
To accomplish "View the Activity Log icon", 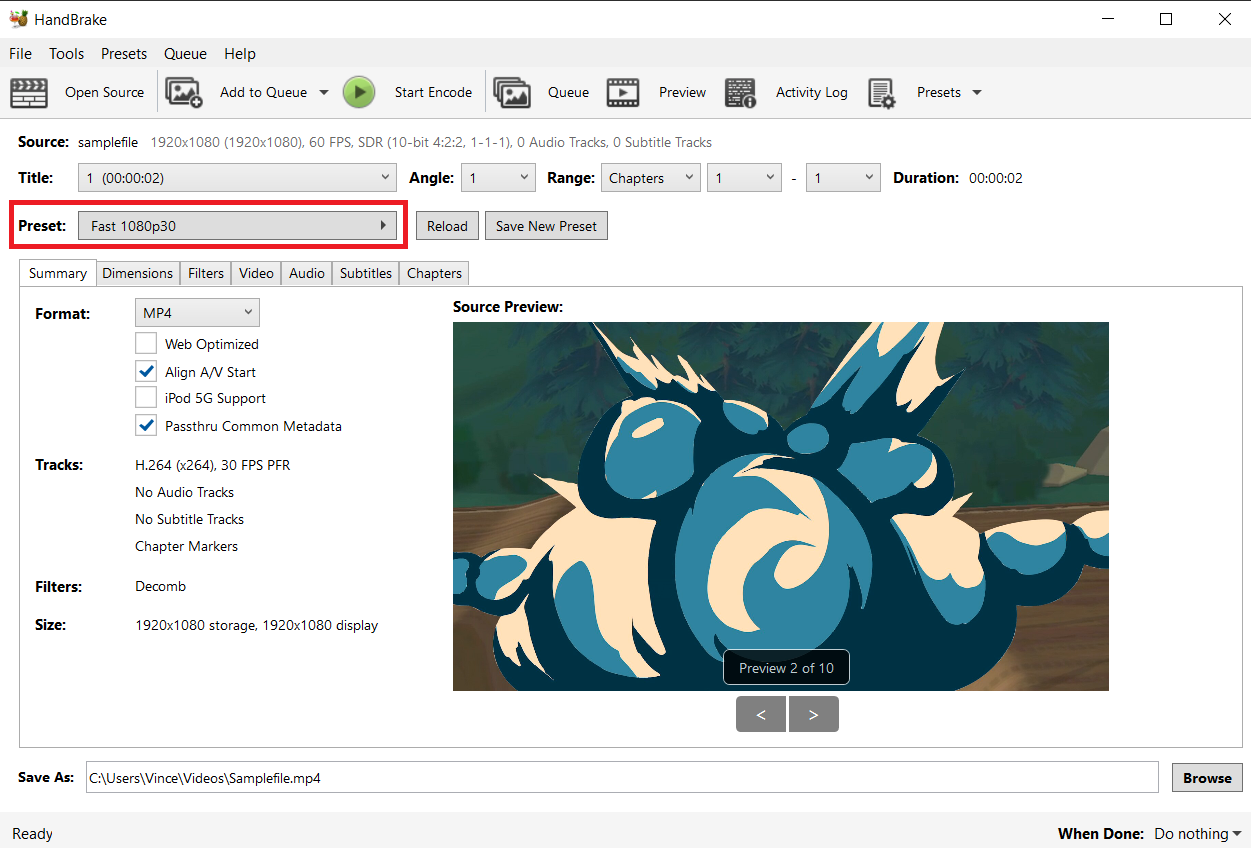I will 740,92.
